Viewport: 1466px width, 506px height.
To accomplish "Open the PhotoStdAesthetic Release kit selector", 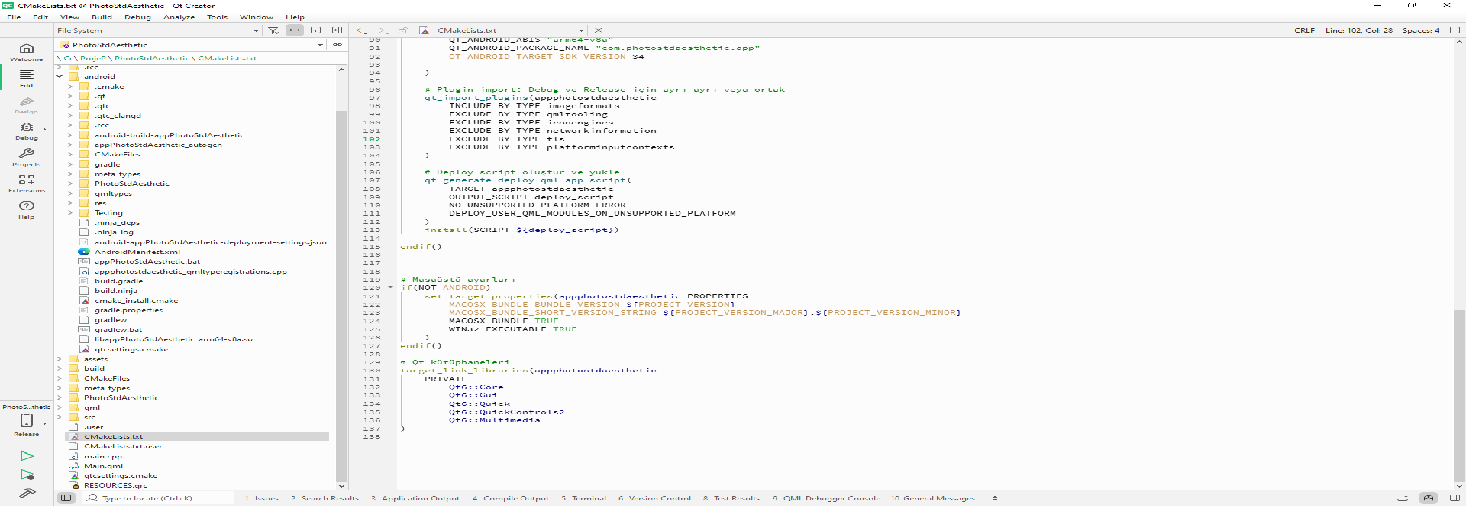I will pyautogui.click(x=27, y=420).
